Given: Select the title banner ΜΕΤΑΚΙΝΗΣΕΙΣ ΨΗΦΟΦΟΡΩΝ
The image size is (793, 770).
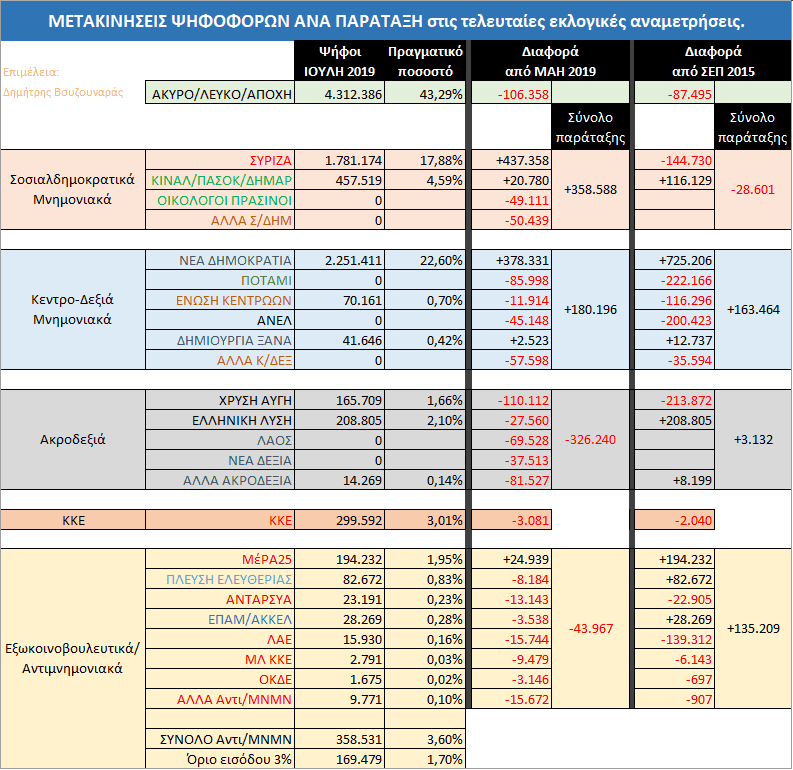Looking at the screenshot, I should (x=396, y=21).
